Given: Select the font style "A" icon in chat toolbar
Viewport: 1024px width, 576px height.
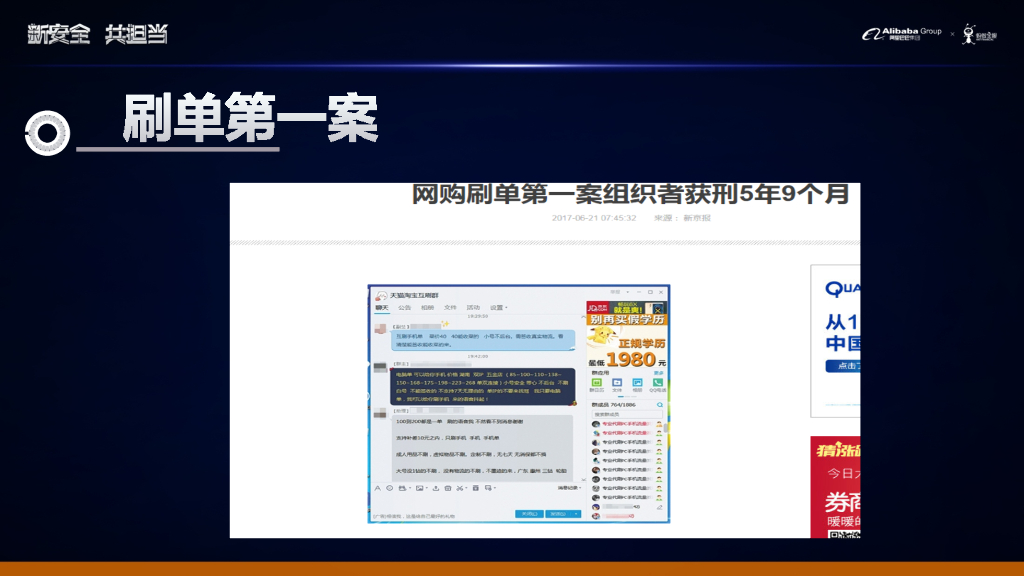Looking at the screenshot, I should click(x=378, y=488).
